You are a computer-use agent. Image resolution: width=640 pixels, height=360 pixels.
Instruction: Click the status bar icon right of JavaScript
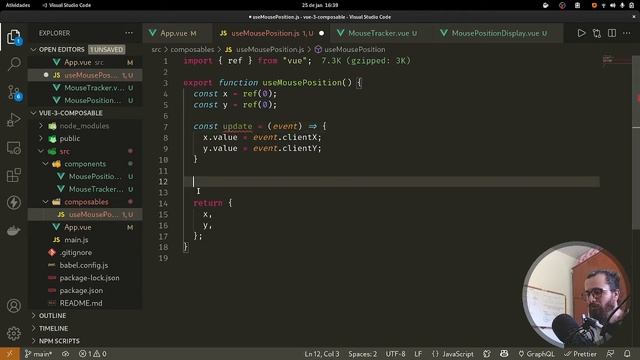coord(487,354)
